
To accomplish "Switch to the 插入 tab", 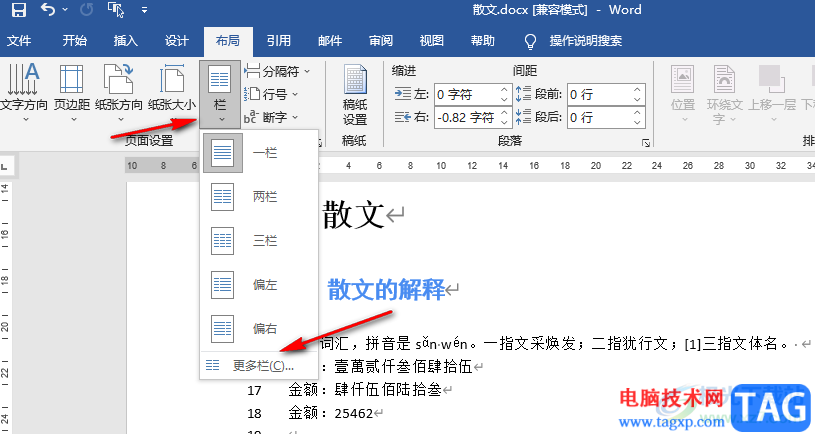I will click(125, 41).
